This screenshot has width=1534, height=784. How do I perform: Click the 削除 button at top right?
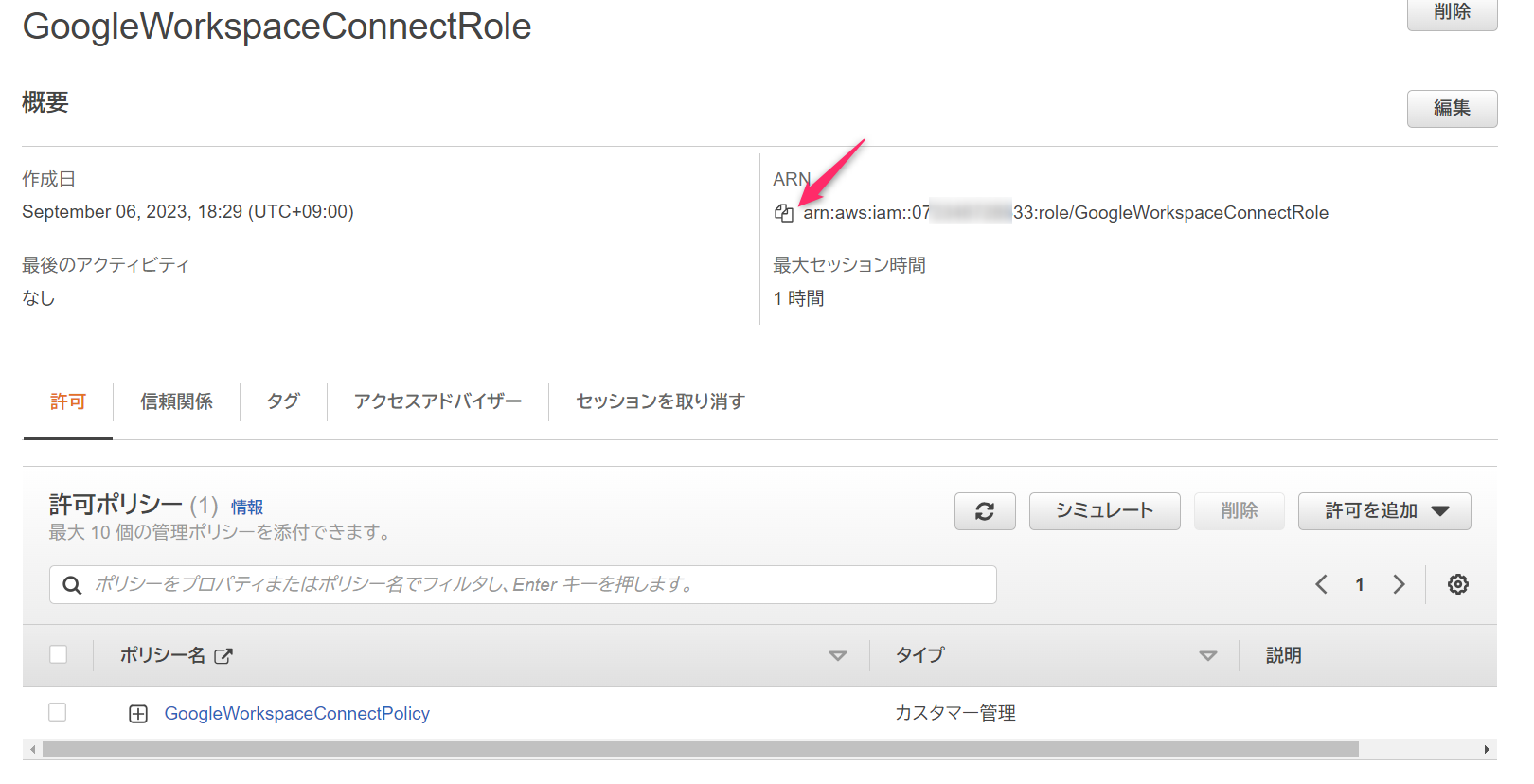pos(1452,12)
